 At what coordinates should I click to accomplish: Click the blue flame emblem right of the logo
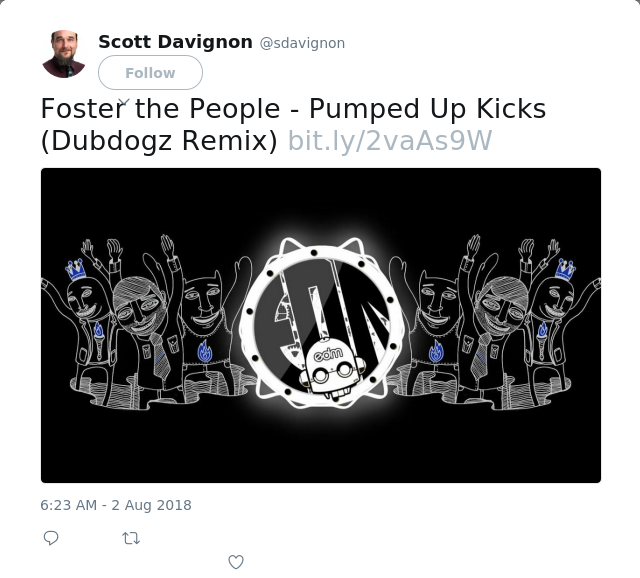pyautogui.click(x=436, y=352)
